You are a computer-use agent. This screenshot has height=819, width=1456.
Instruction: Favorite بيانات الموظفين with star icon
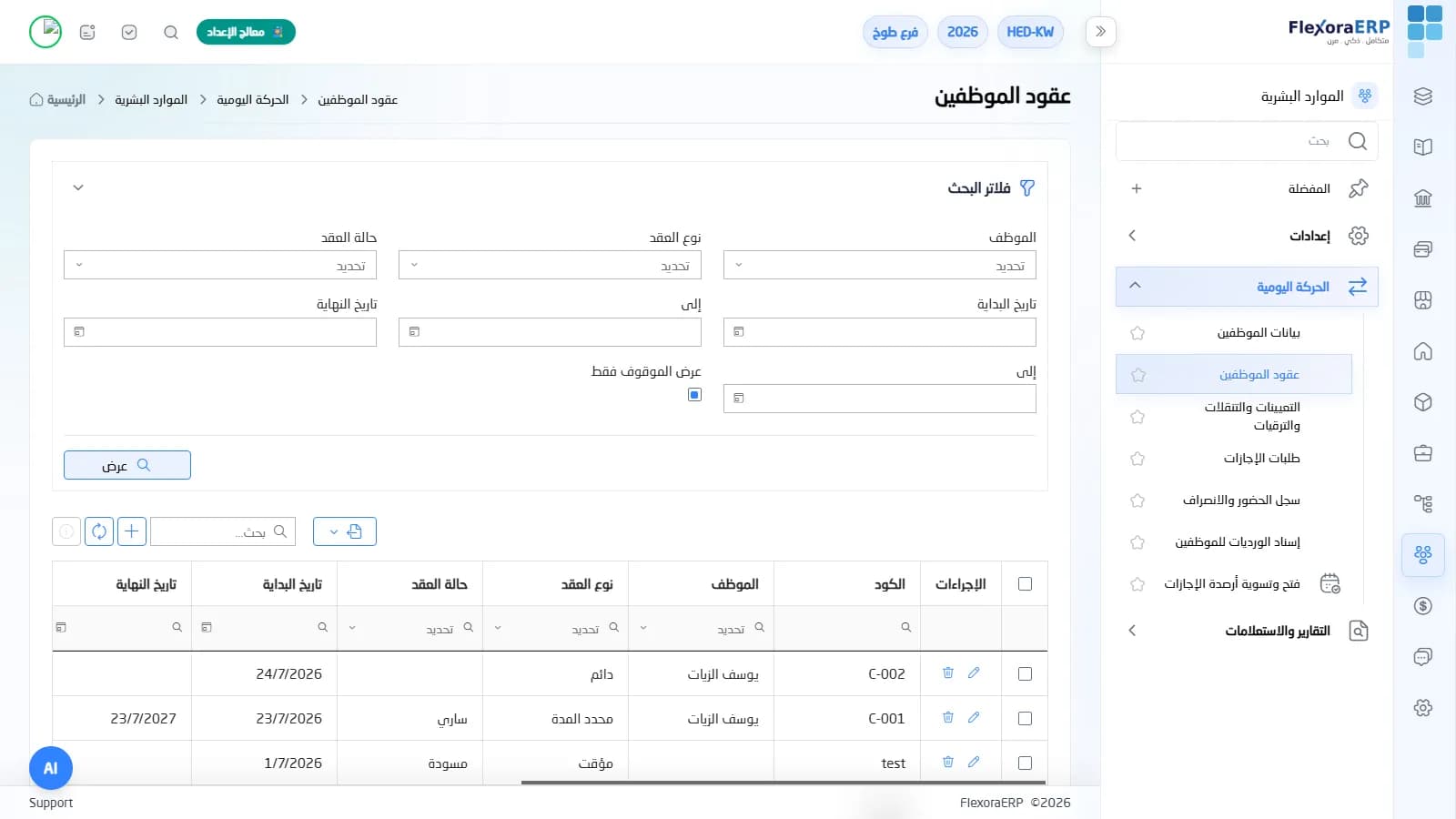point(1137,333)
